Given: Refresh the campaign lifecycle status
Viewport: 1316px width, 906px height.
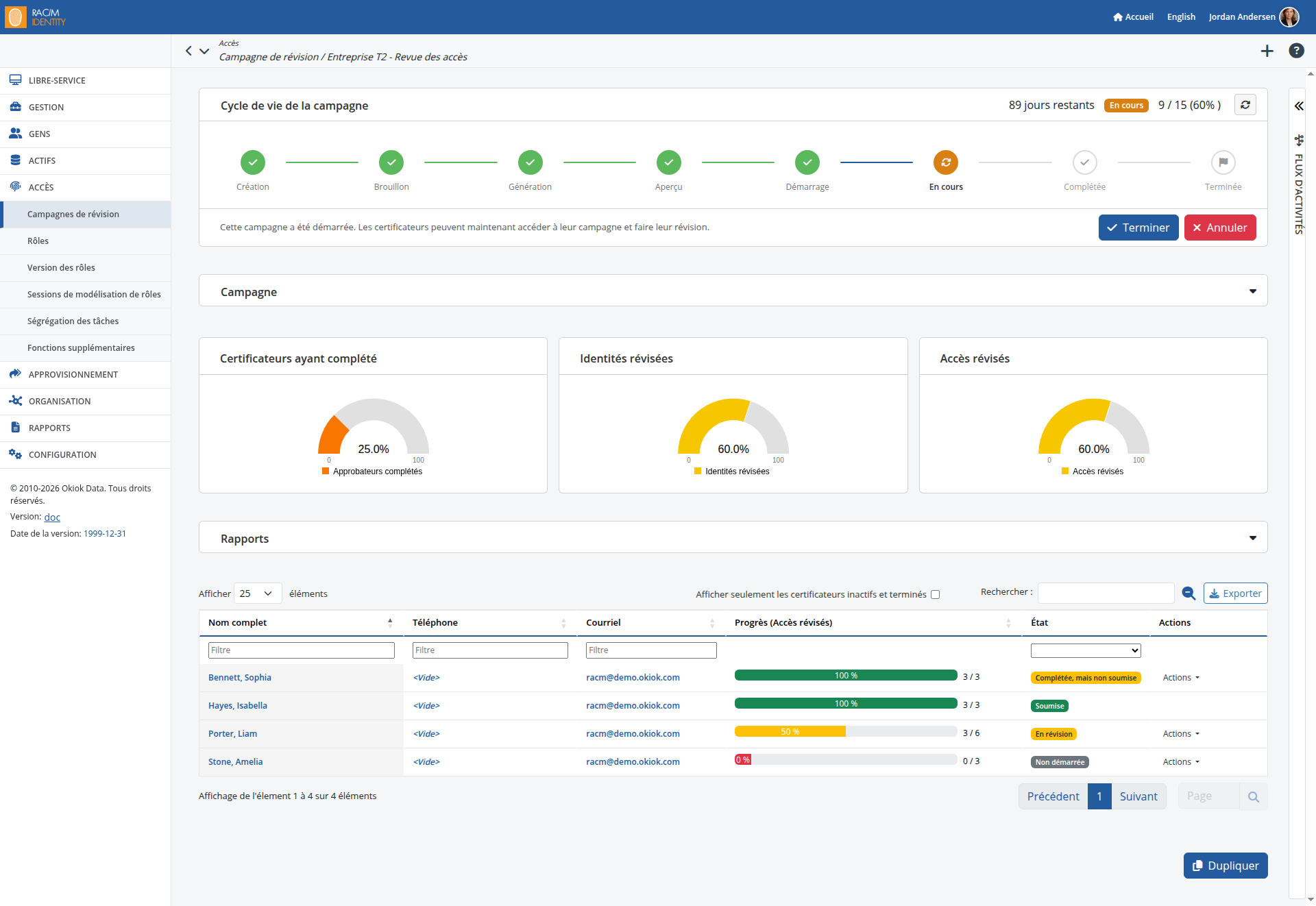Looking at the screenshot, I should coord(1245,105).
